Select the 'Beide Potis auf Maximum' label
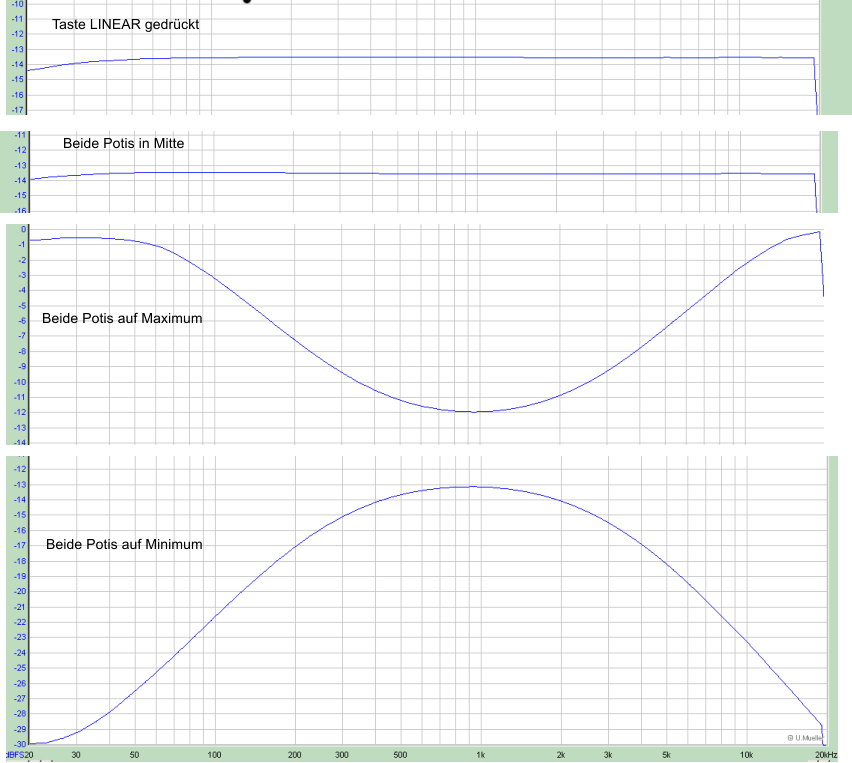The height and width of the screenshot is (763, 852). [x=123, y=319]
